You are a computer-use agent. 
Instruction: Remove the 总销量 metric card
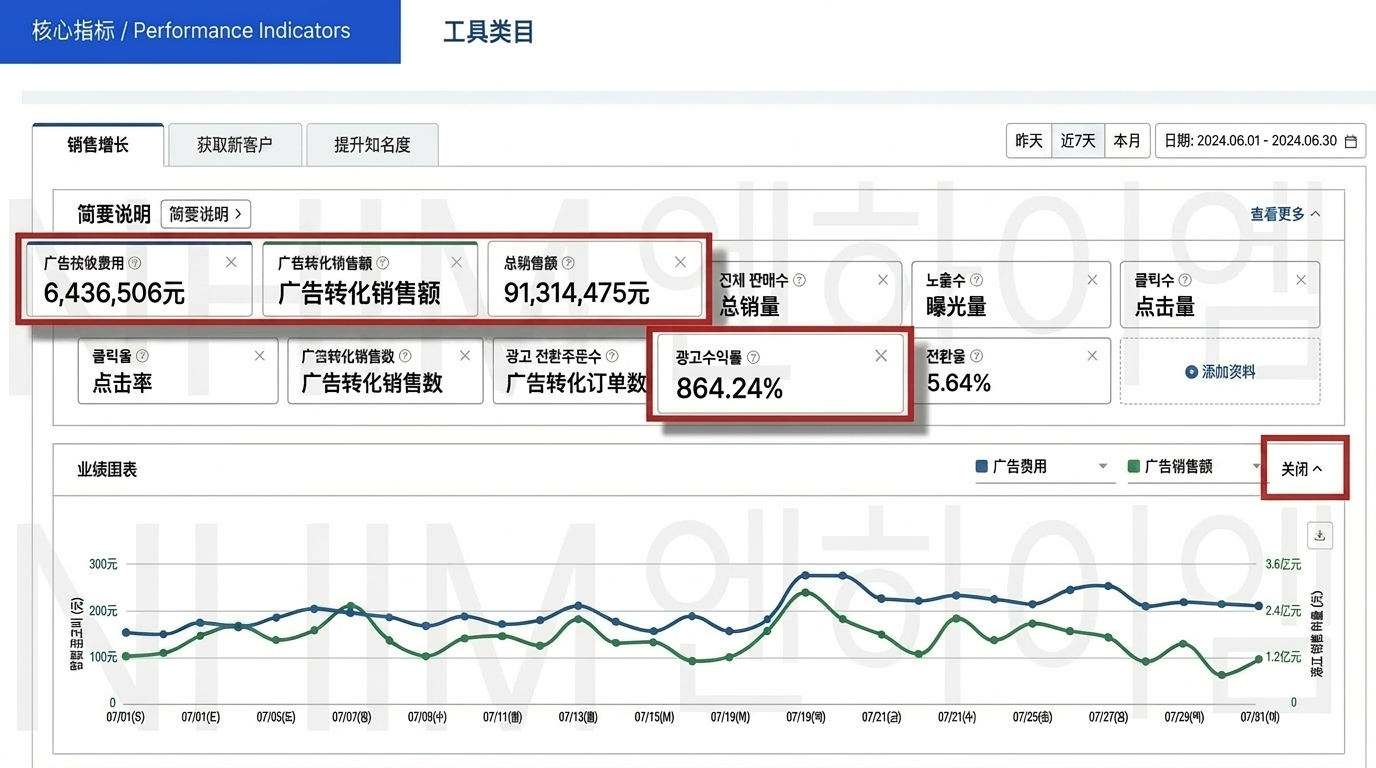[883, 280]
